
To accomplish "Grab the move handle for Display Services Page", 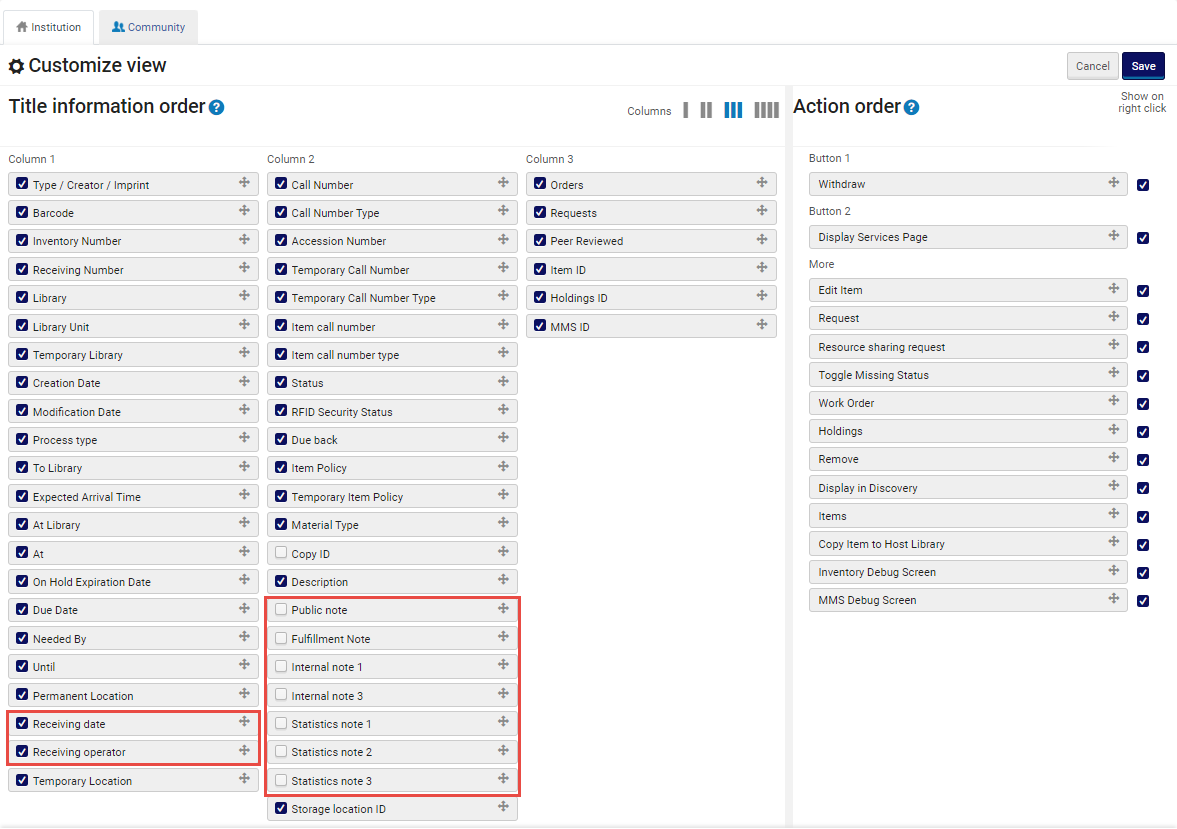I will coord(1114,236).
